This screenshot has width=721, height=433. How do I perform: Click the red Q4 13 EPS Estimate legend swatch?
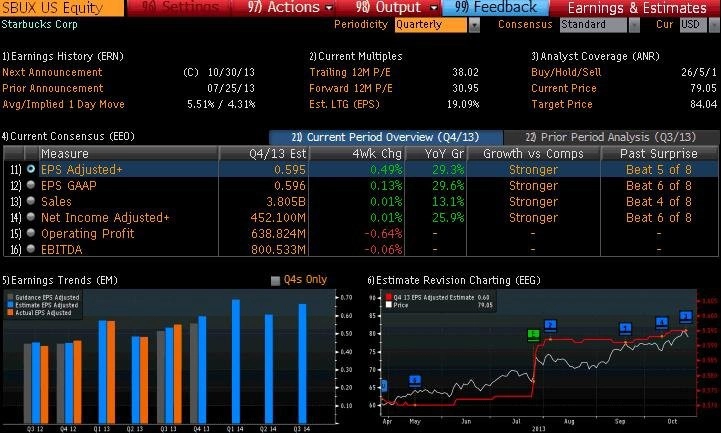pos(389,297)
